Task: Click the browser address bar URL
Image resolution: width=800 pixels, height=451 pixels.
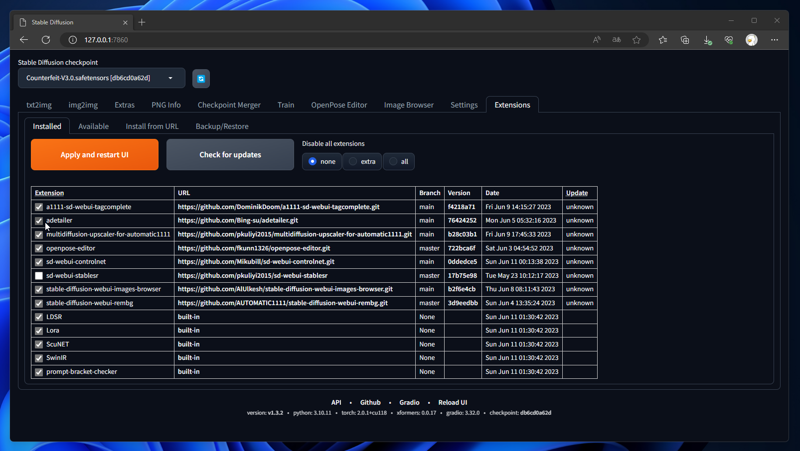Action: point(106,40)
